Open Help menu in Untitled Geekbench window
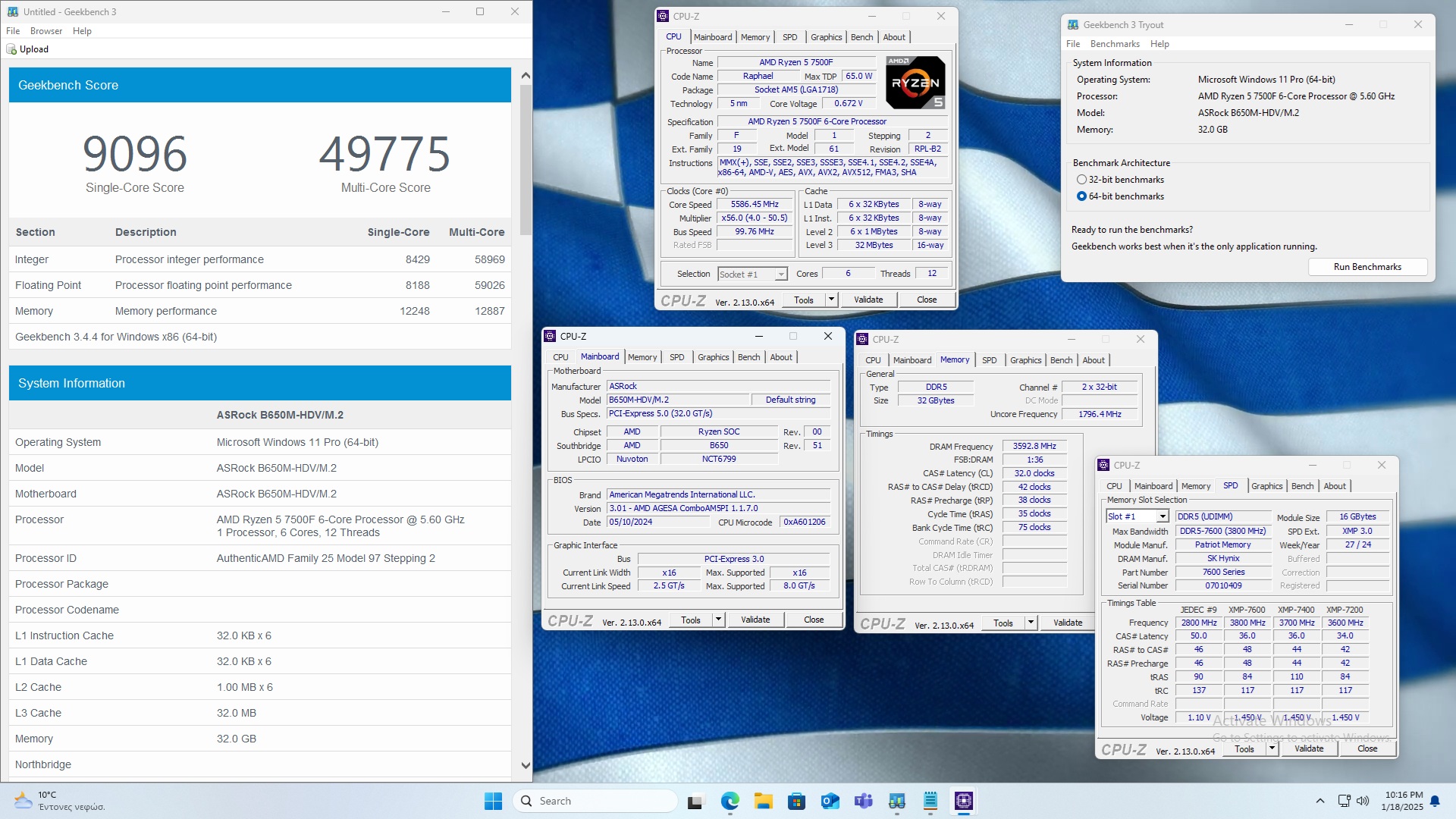The width and height of the screenshot is (1456, 819). pyautogui.click(x=82, y=31)
